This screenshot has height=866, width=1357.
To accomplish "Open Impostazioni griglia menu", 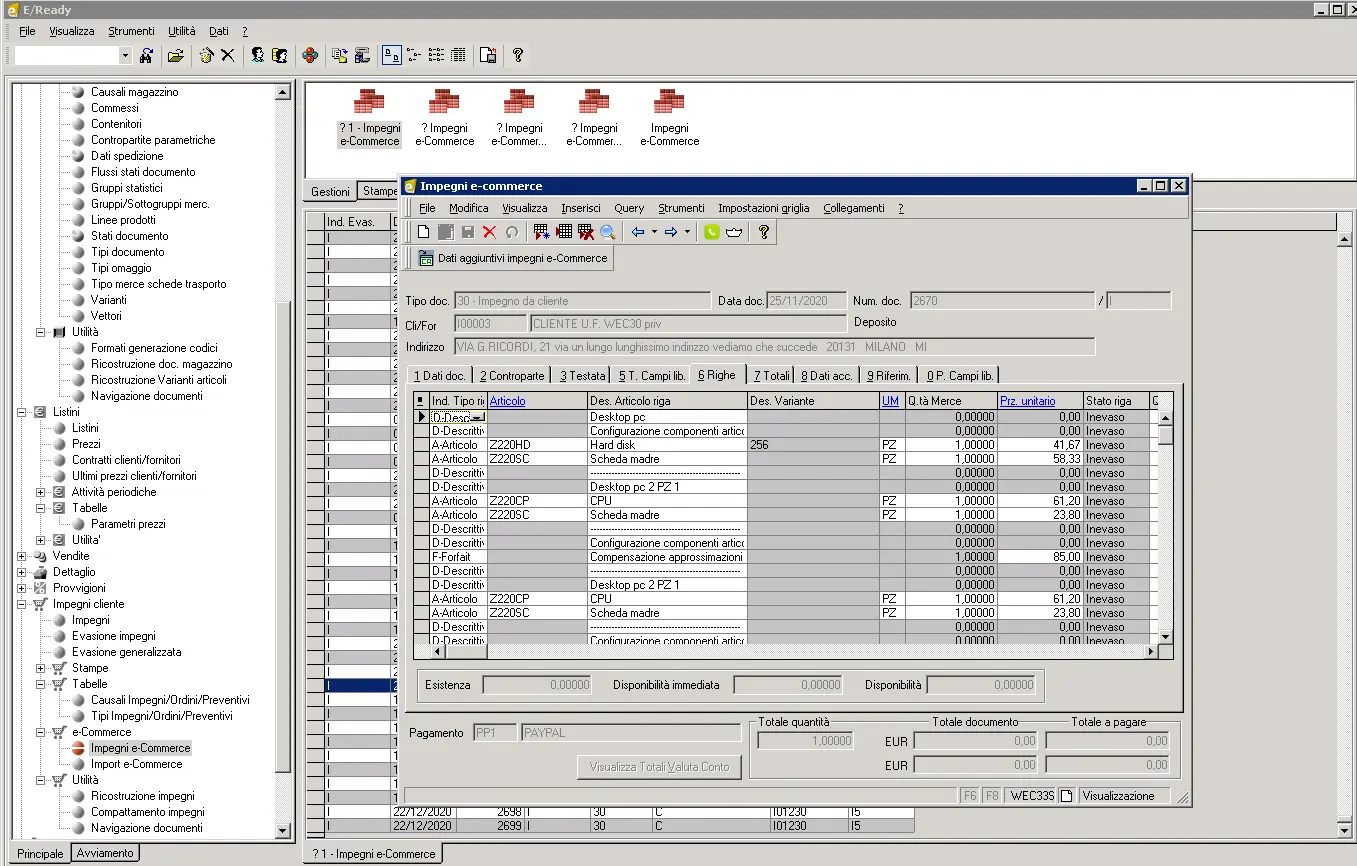I will point(763,208).
